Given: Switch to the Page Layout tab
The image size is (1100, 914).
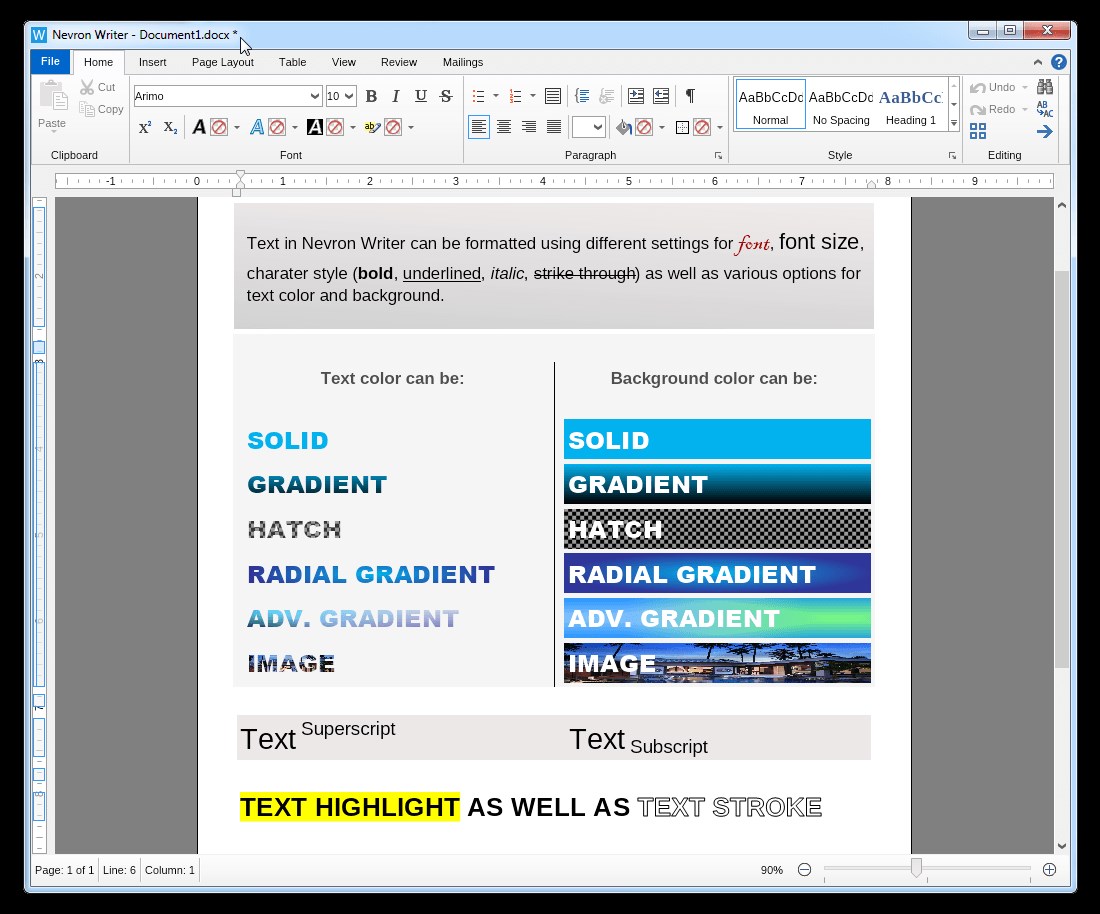Looking at the screenshot, I should [x=223, y=62].
